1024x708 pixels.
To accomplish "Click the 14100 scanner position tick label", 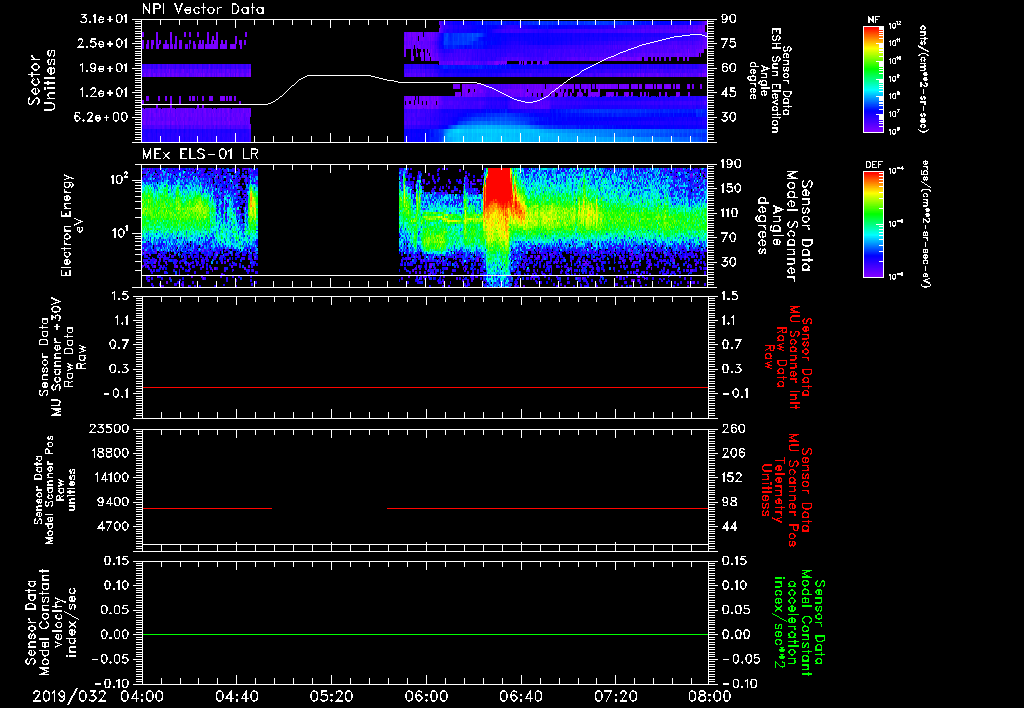I will tap(109, 477).
